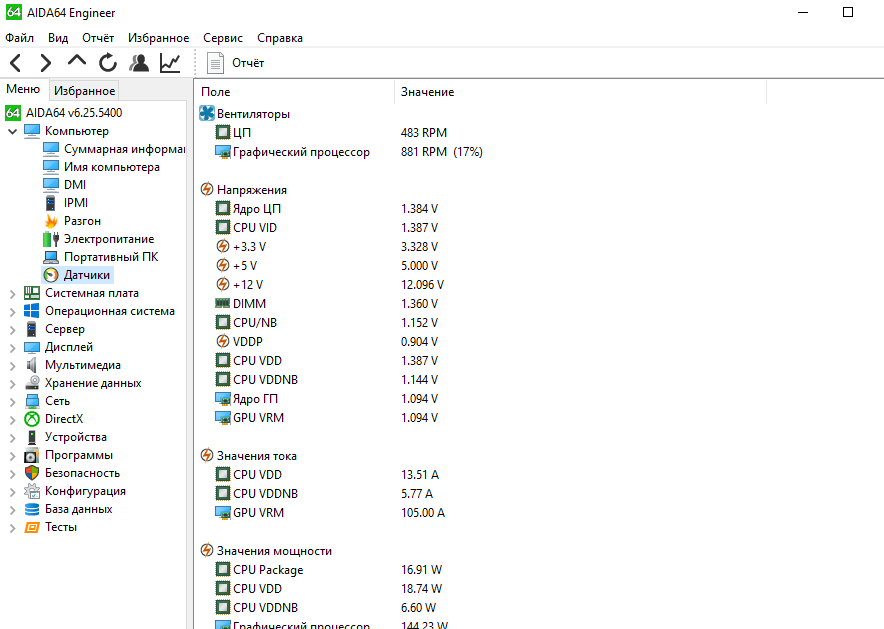This screenshot has width=884, height=629.
Task: Click the 881 RPM (17%) value
Action: coord(441,152)
